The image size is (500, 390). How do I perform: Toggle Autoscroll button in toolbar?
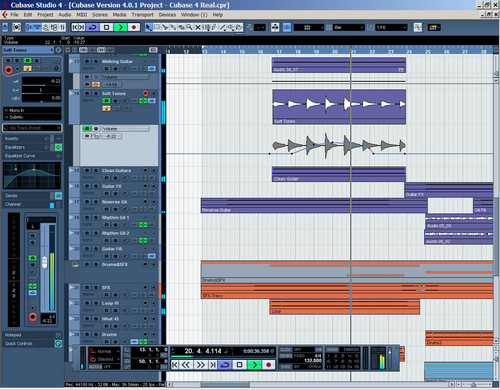pos(275,27)
